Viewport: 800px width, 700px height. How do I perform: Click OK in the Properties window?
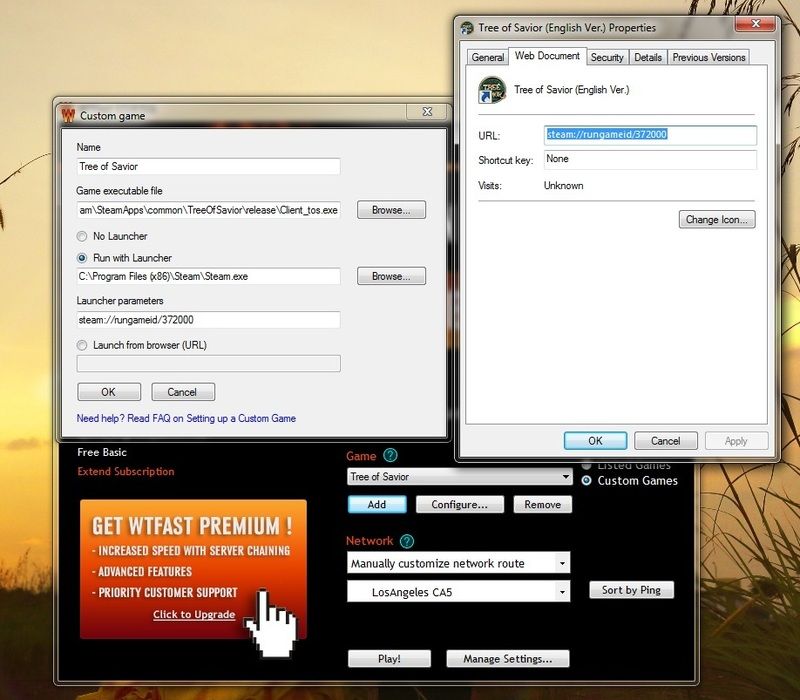(x=595, y=441)
